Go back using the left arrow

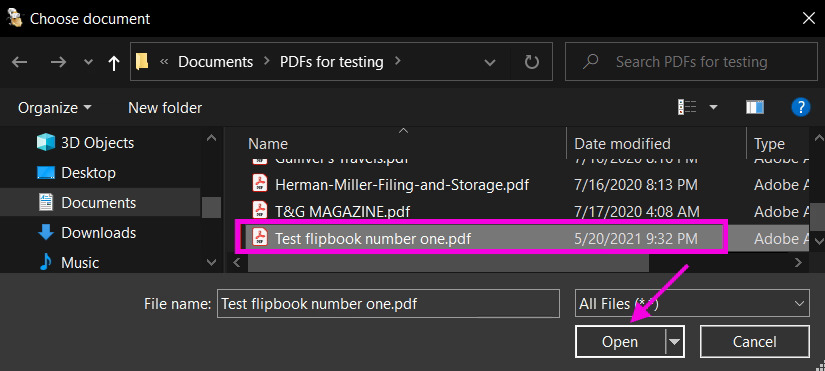(x=19, y=62)
